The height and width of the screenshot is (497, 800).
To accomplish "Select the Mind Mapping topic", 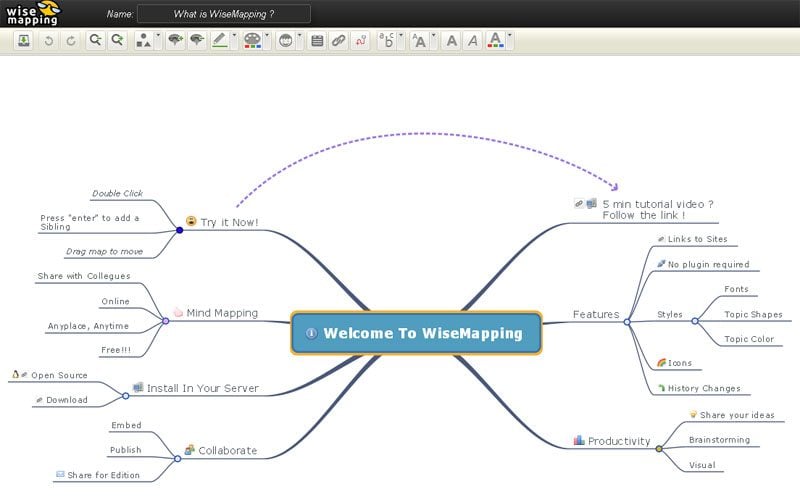I will click(222, 313).
